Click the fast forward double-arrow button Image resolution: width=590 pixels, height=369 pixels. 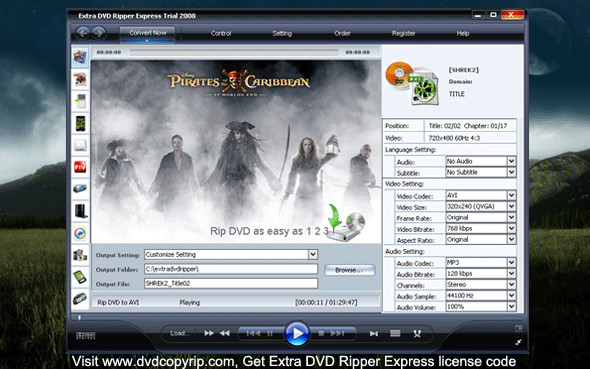point(209,333)
